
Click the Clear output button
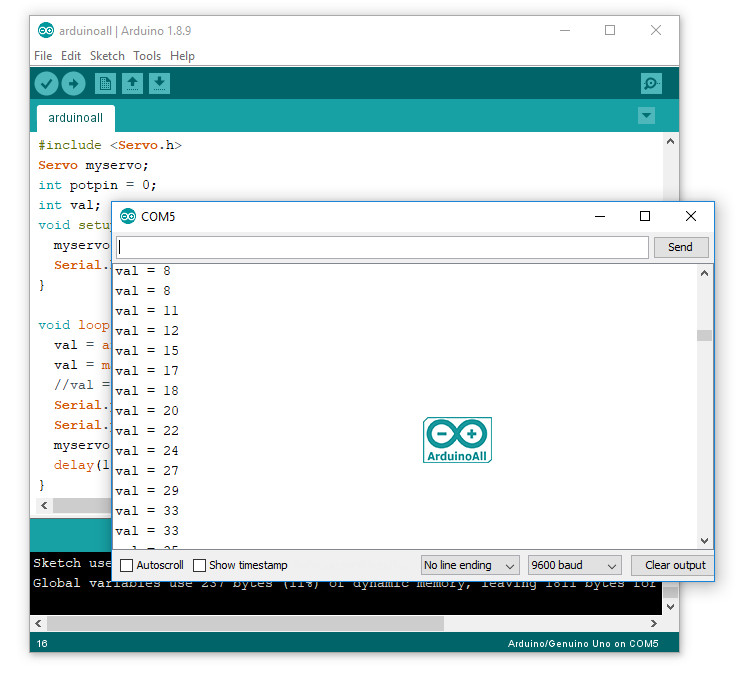point(674,565)
